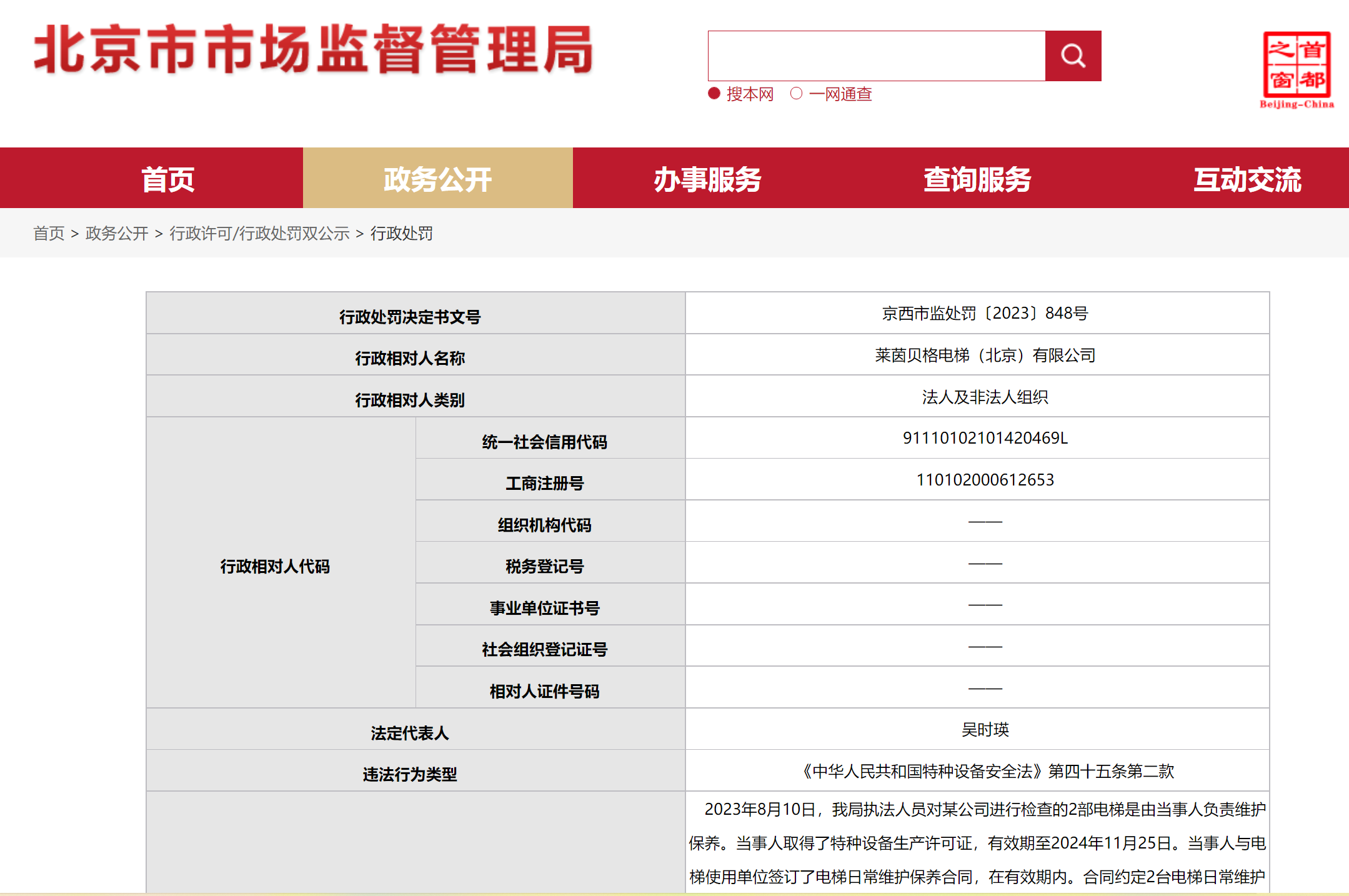Screen dimensions: 1349x896
Task: Open the 查询服务 navigation tab
Action: [x=977, y=179]
